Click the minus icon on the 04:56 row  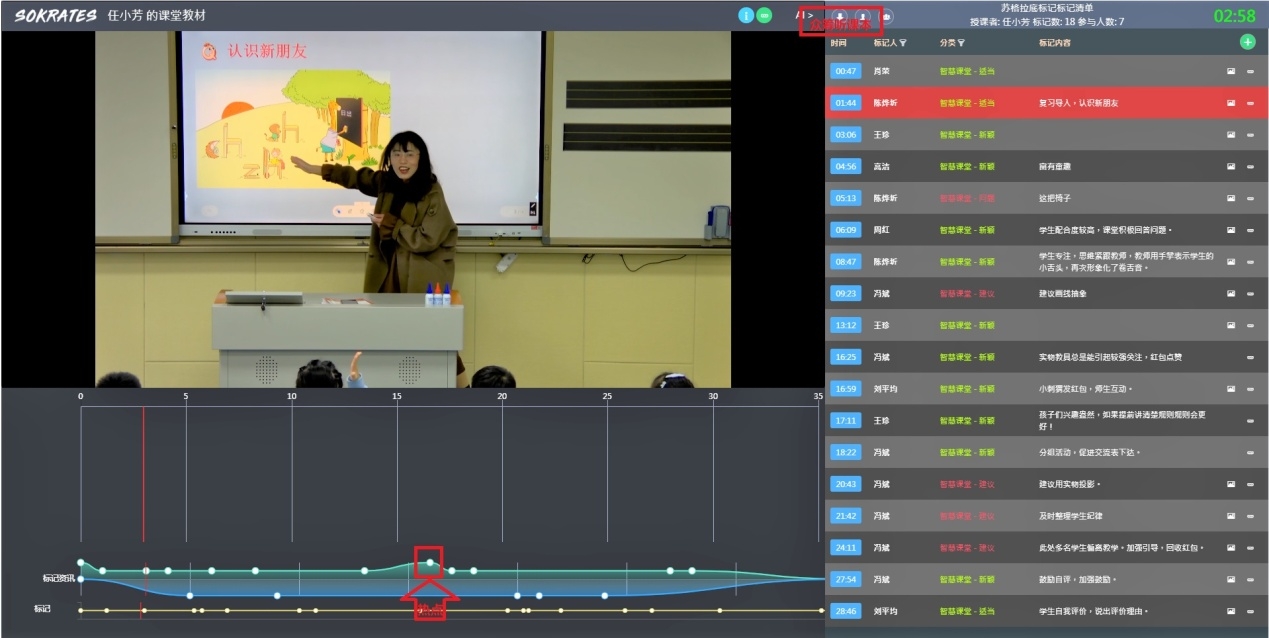click(x=1250, y=166)
